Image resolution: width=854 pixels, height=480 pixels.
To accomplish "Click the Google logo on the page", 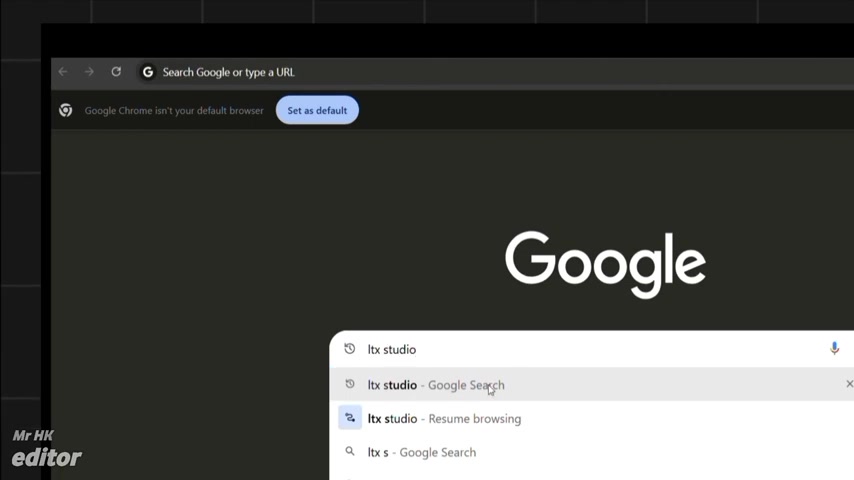I will (x=605, y=264).
